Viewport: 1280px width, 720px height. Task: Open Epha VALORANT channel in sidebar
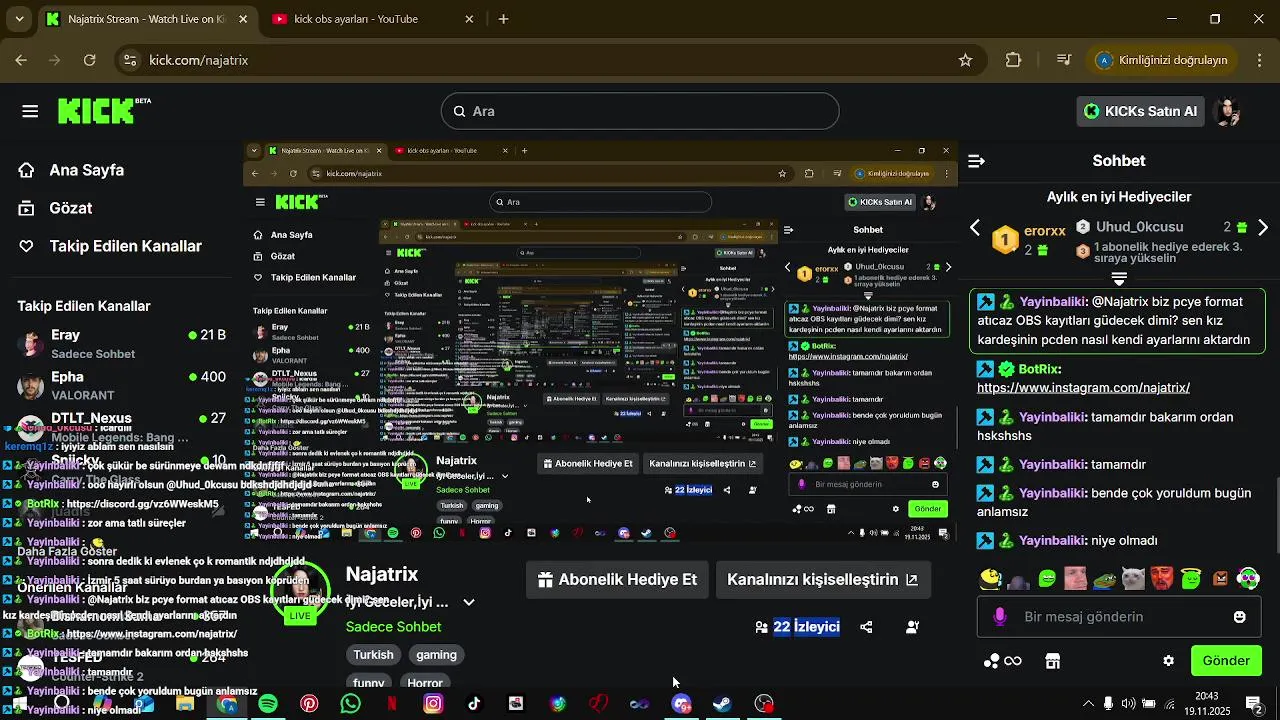(120, 385)
